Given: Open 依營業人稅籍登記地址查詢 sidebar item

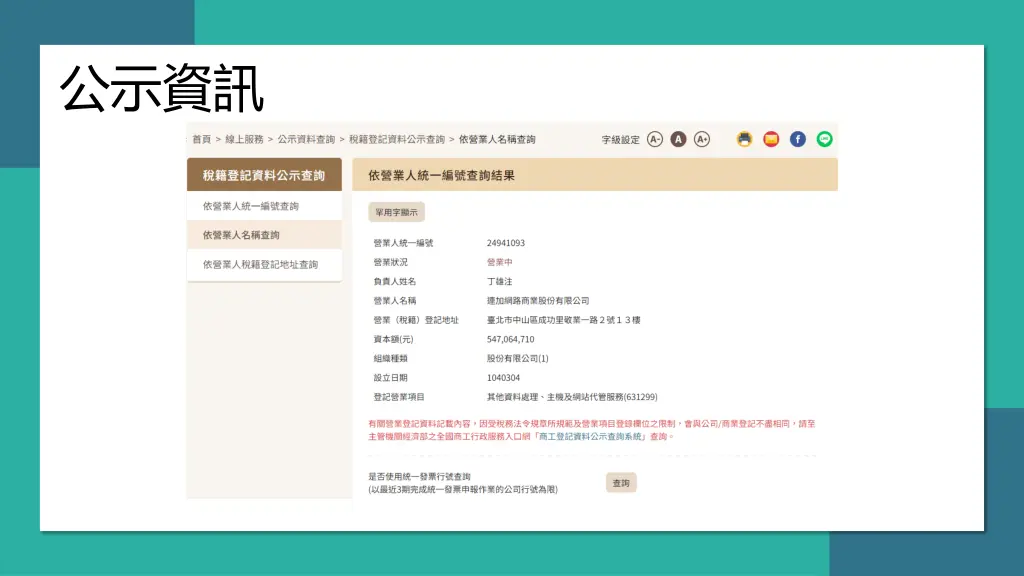Looking at the screenshot, I should [x=260, y=265].
